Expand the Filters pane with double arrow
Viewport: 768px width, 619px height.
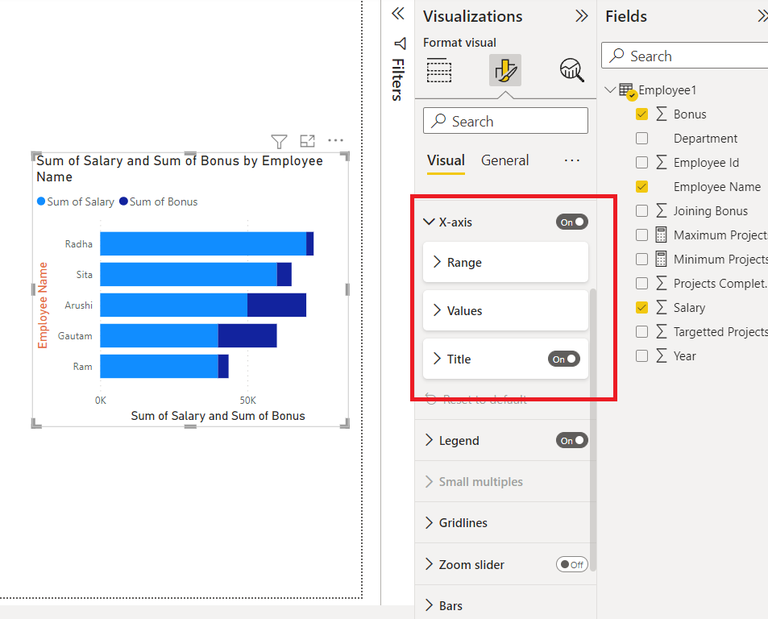398,14
